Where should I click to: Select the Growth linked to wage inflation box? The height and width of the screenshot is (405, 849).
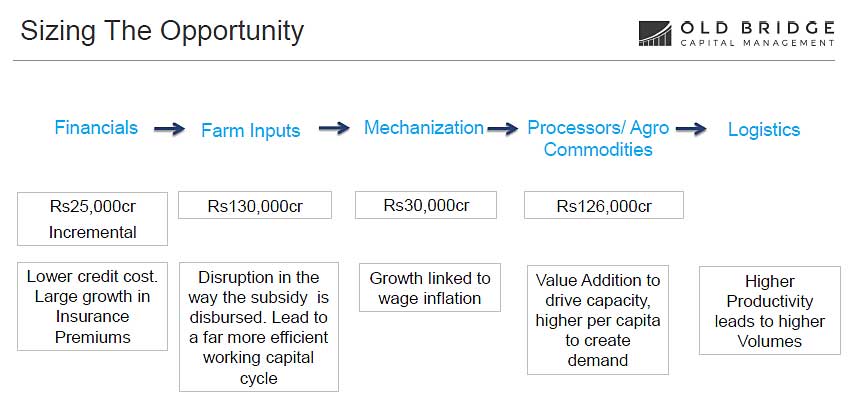[430, 288]
